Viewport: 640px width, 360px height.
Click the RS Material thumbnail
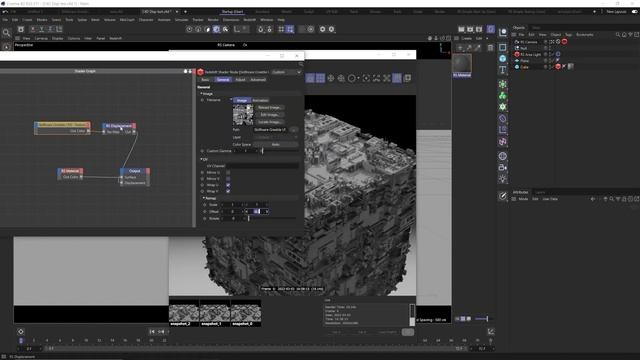tap(462, 64)
